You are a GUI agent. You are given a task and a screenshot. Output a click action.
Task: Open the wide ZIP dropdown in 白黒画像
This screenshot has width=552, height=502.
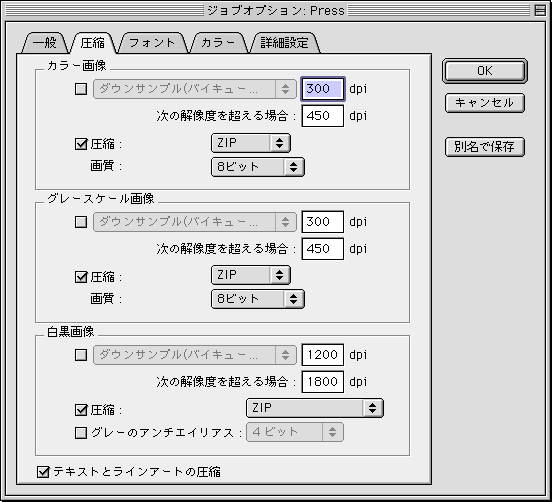click(315, 408)
